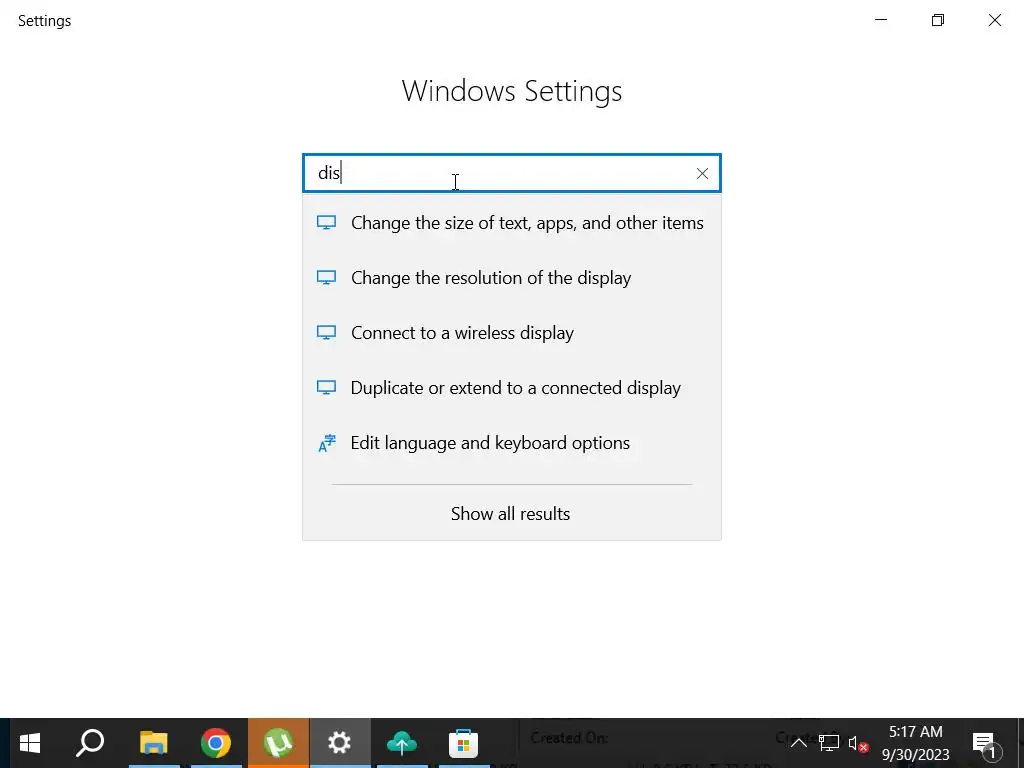Click the monitor icon beside 'Connect to a wireless display'
Image resolution: width=1024 pixels, height=768 pixels.
pos(327,332)
